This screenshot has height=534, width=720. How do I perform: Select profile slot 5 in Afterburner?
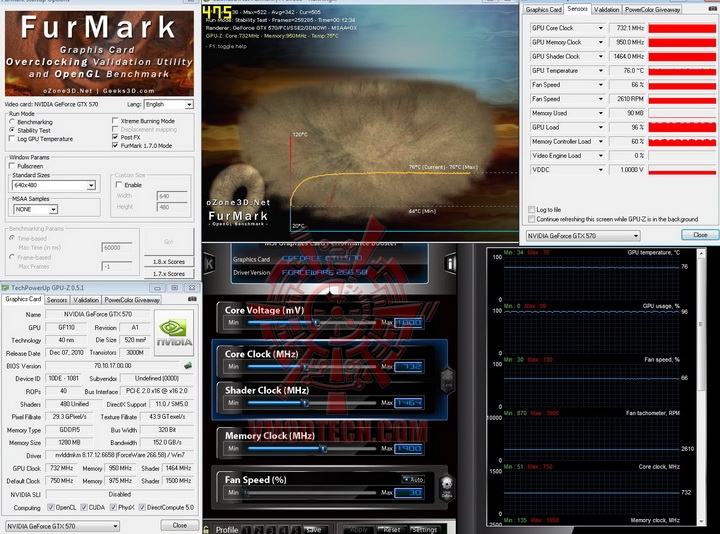296,529
